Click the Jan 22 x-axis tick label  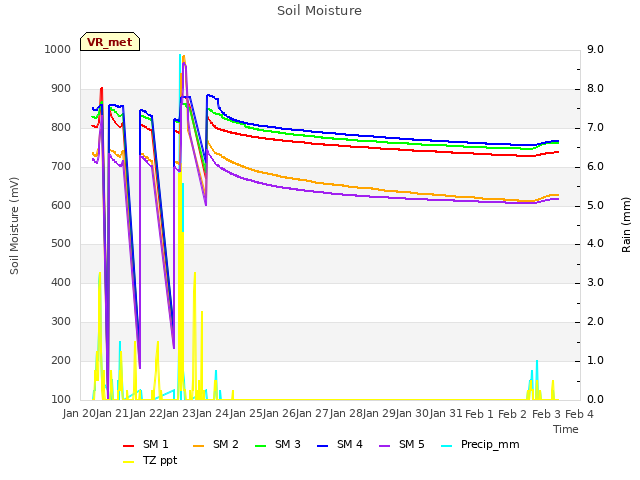point(146,414)
